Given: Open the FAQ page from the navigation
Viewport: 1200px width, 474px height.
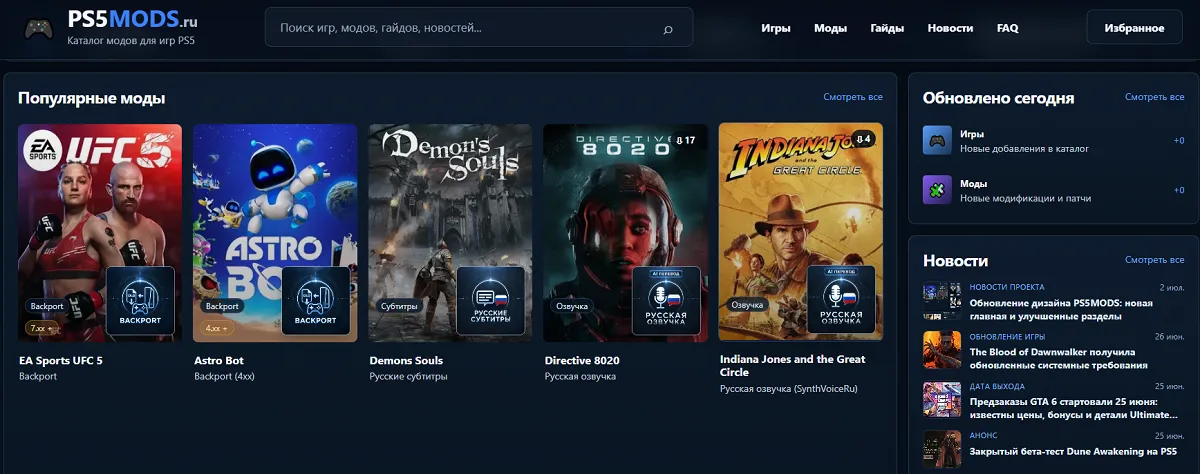Looking at the screenshot, I should pyautogui.click(x=1008, y=28).
